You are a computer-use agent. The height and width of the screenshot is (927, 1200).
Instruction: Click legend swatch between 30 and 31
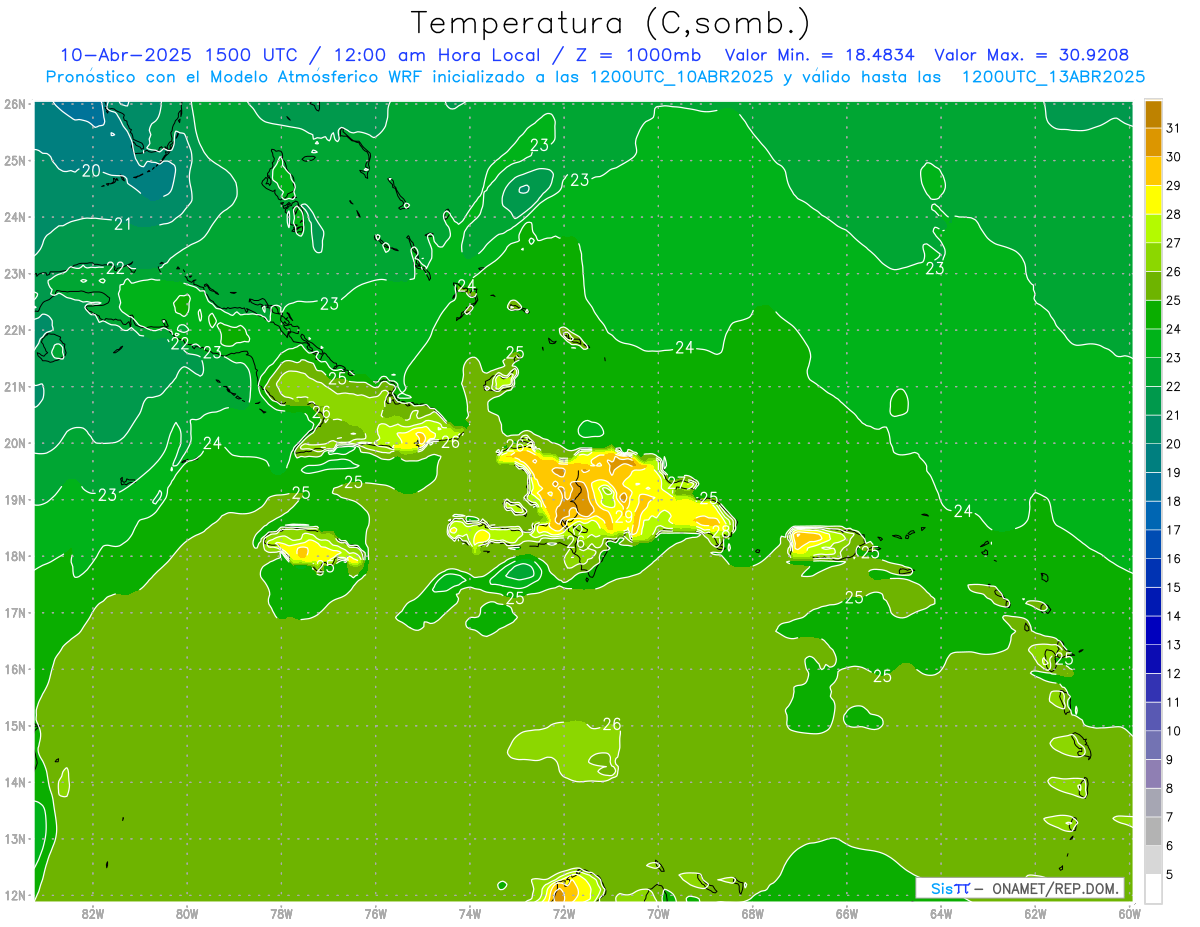pos(1154,142)
